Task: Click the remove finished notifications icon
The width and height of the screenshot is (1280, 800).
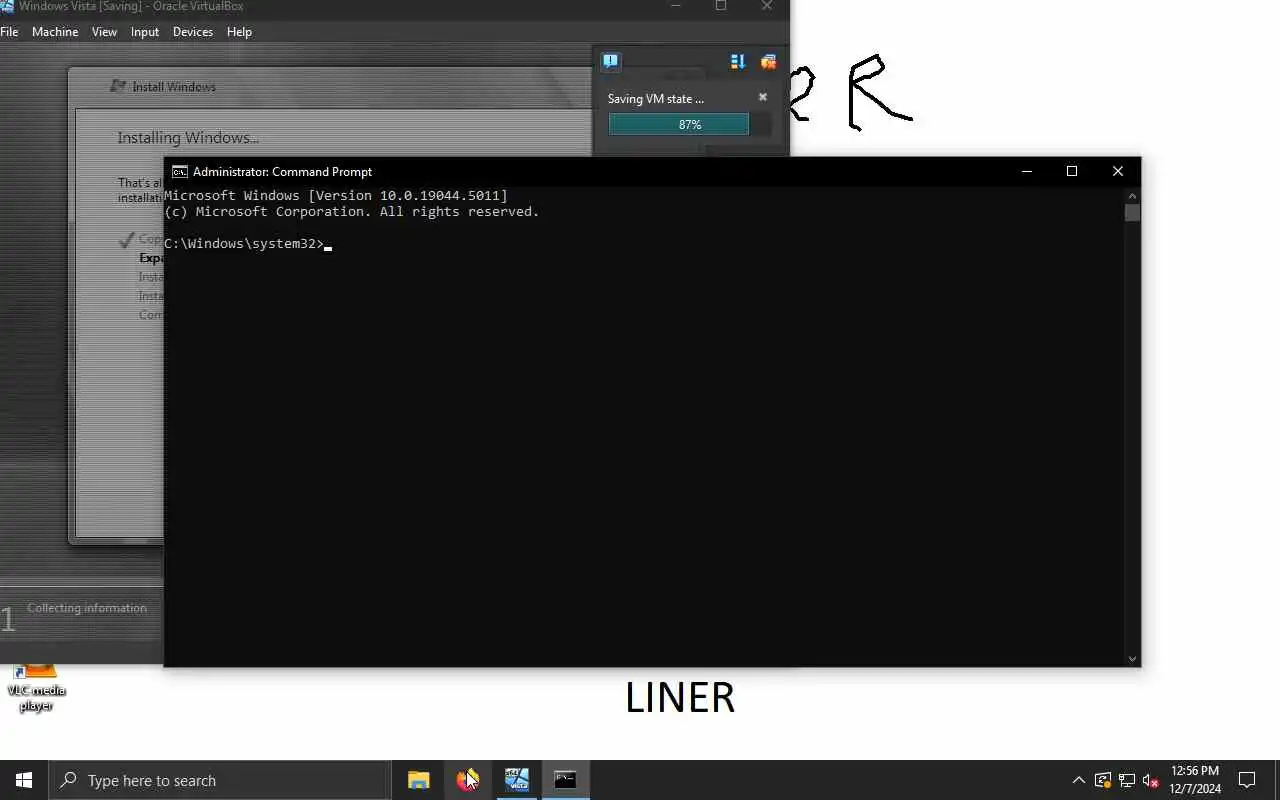Action: tap(768, 62)
